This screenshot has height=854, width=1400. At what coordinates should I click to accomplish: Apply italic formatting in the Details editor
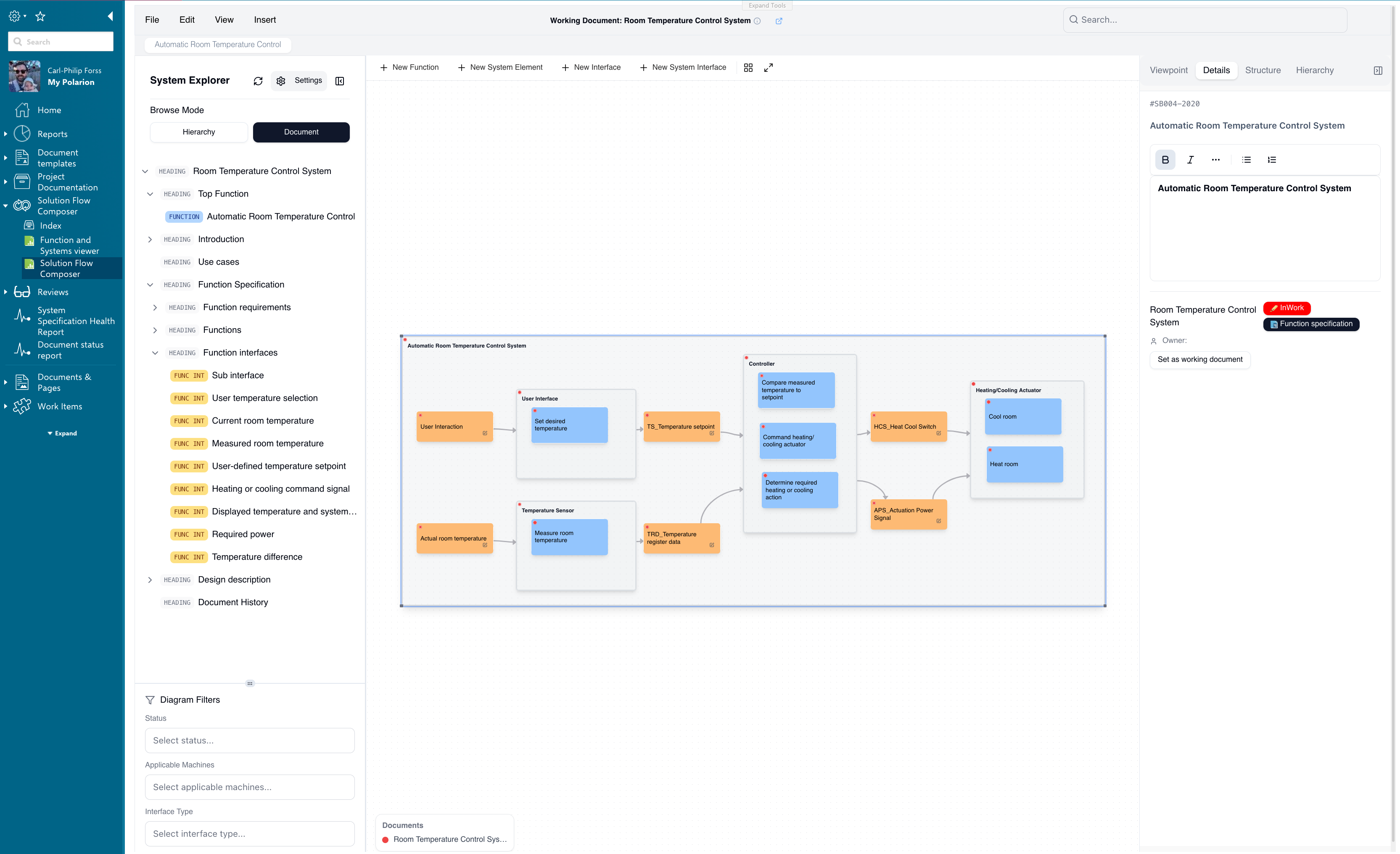(1190, 160)
